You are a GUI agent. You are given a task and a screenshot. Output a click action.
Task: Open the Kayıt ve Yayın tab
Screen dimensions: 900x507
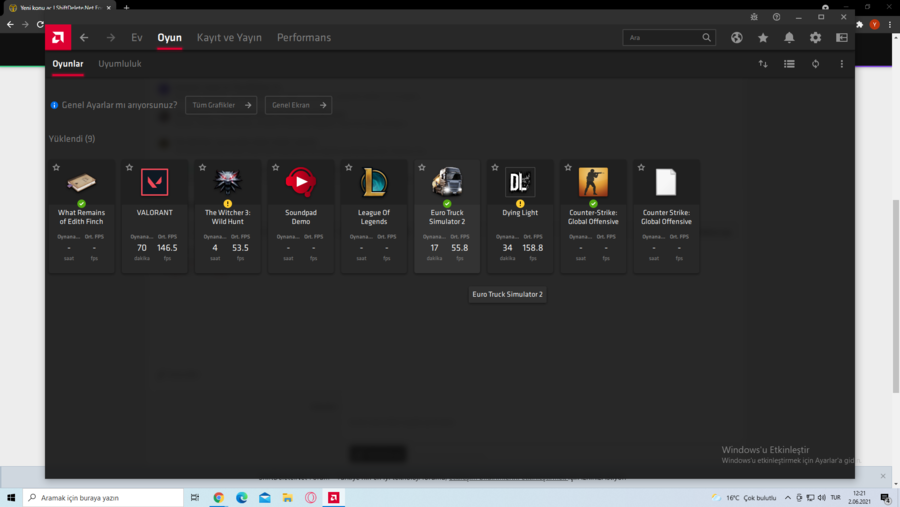(229, 37)
